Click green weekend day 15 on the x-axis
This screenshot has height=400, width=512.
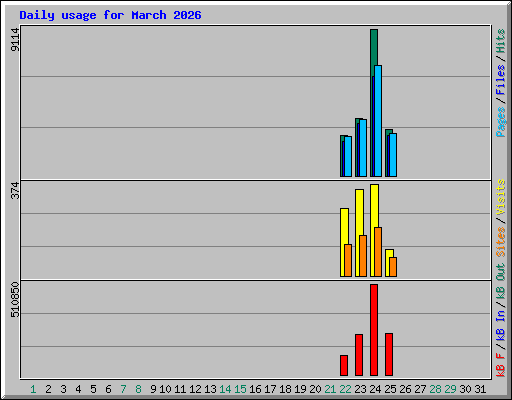click(x=240, y=389)
